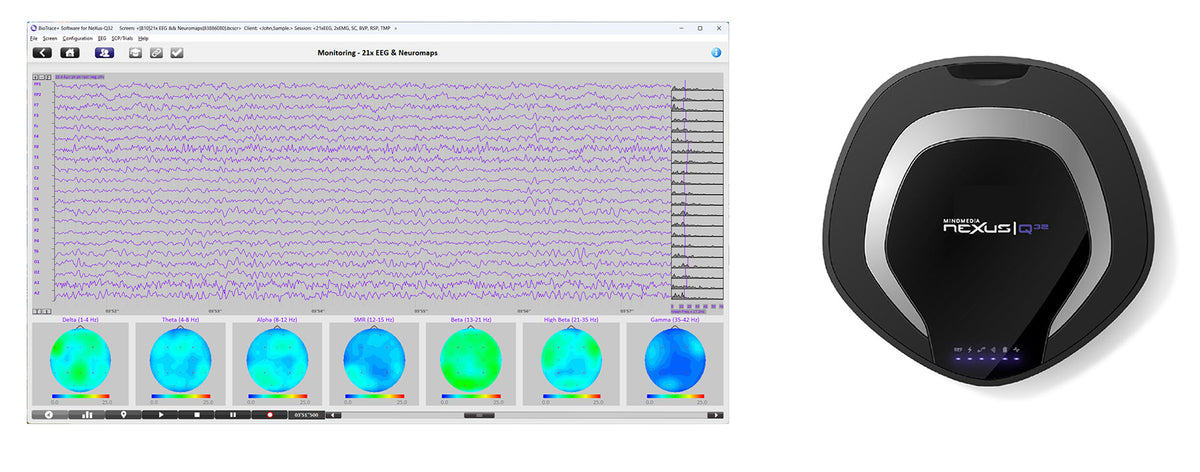Click the FP2 channel label
Viewport: 1200px width, 472px height.
pos(37,94)
